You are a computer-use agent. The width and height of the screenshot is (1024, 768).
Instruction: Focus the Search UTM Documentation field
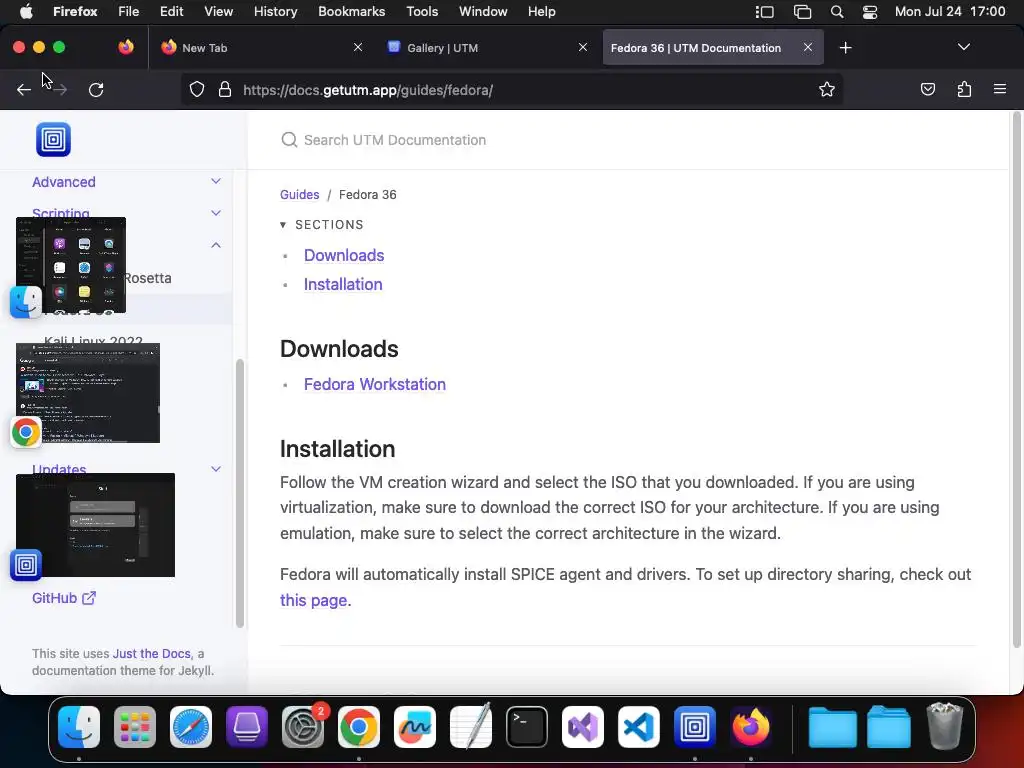627,140
